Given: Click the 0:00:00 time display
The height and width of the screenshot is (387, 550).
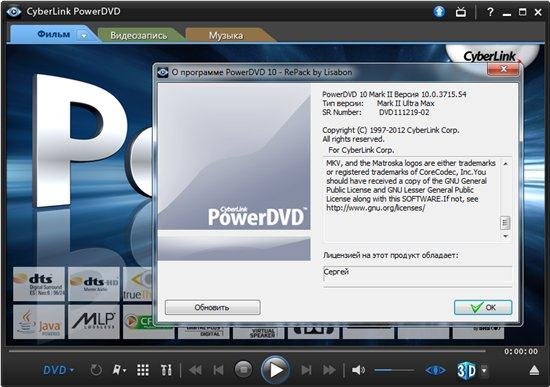Looking at the screenshot, I should pyautogui.click(x=521, y=351).
